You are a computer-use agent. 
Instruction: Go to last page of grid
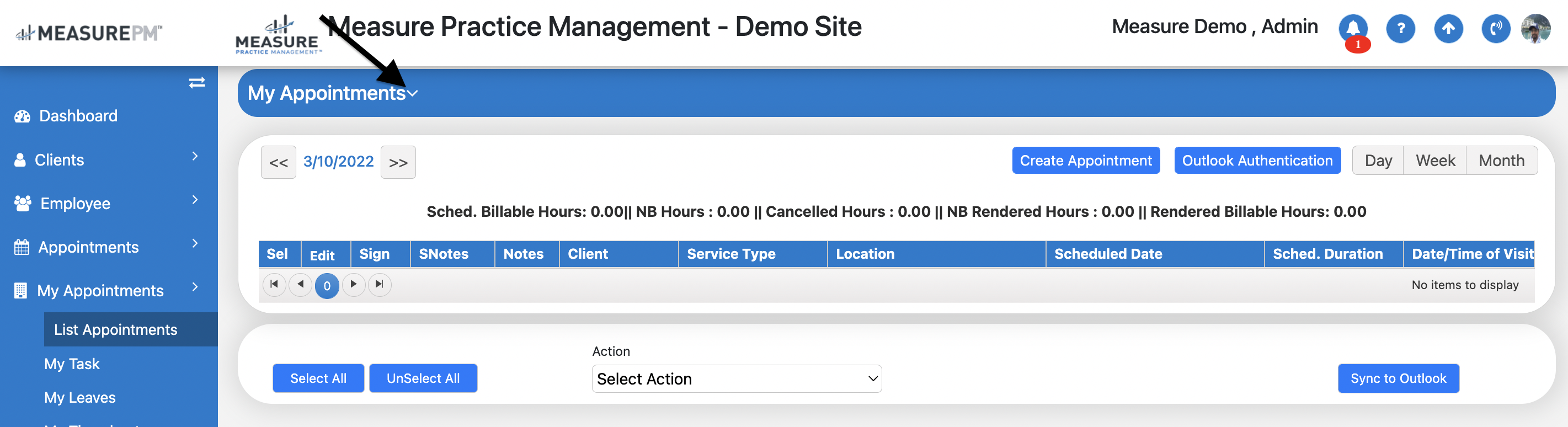(x=380, y=284)
